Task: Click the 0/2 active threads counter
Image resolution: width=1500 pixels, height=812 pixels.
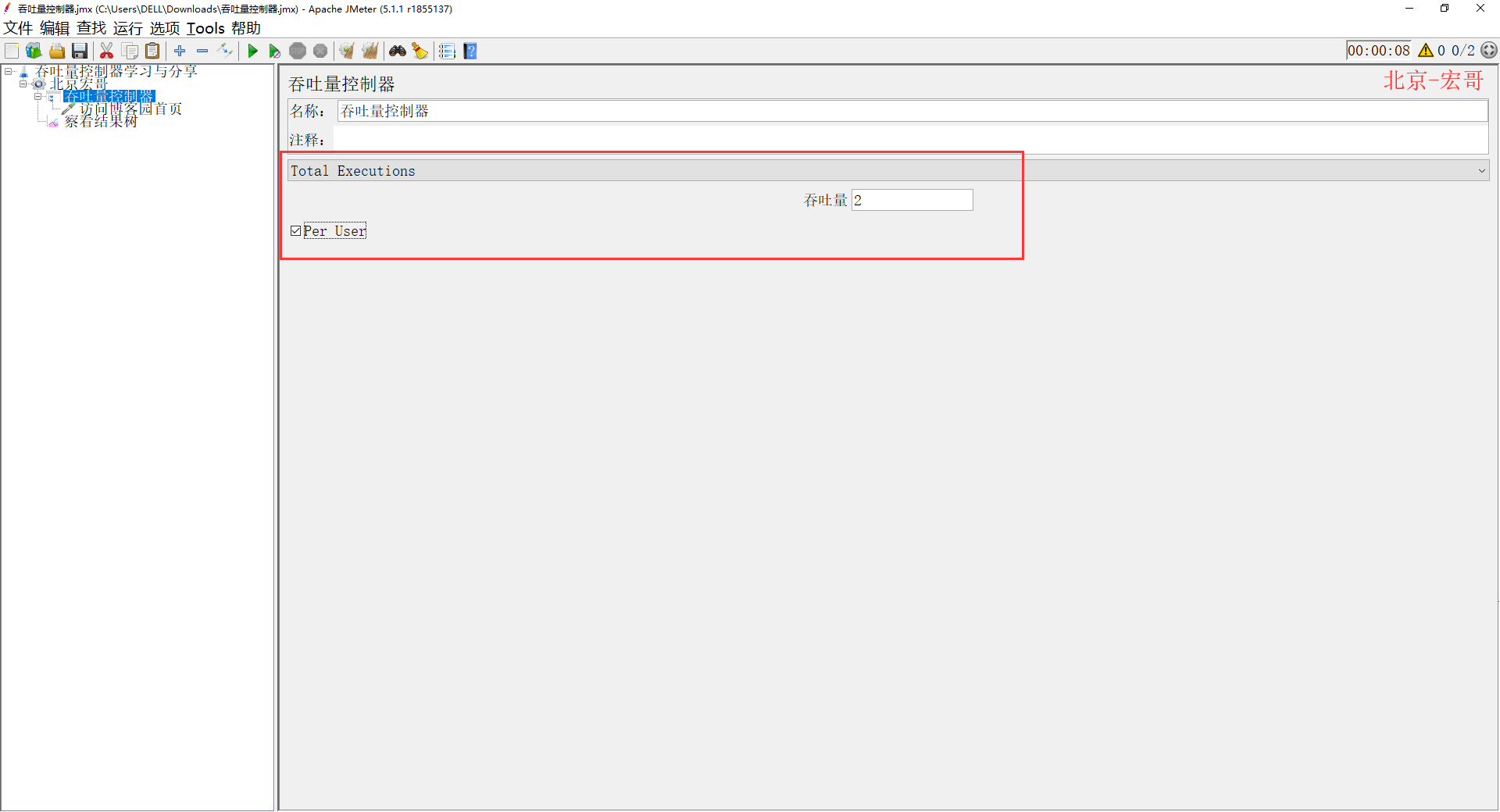Action: (1463, 50)
